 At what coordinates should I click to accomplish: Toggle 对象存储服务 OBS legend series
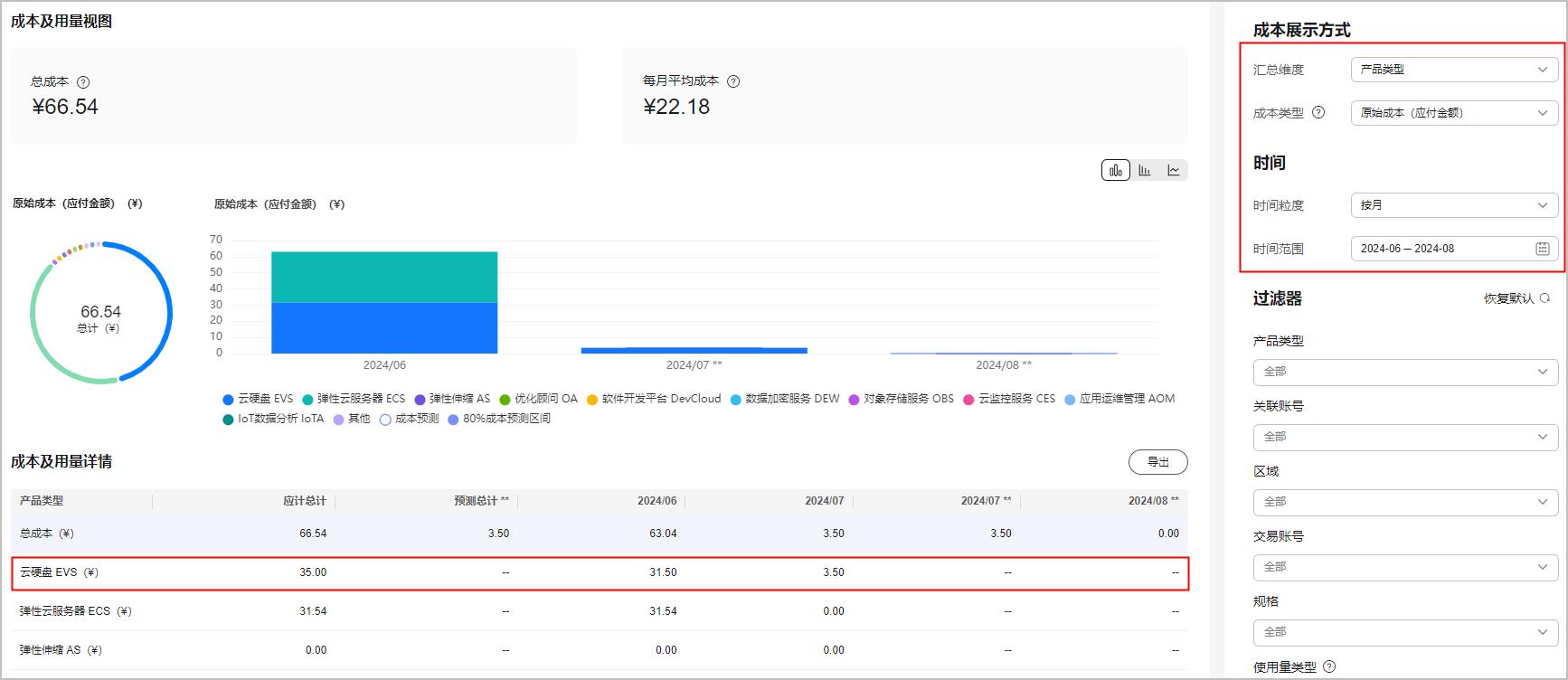pyautogui.click(x=901, y=399)
